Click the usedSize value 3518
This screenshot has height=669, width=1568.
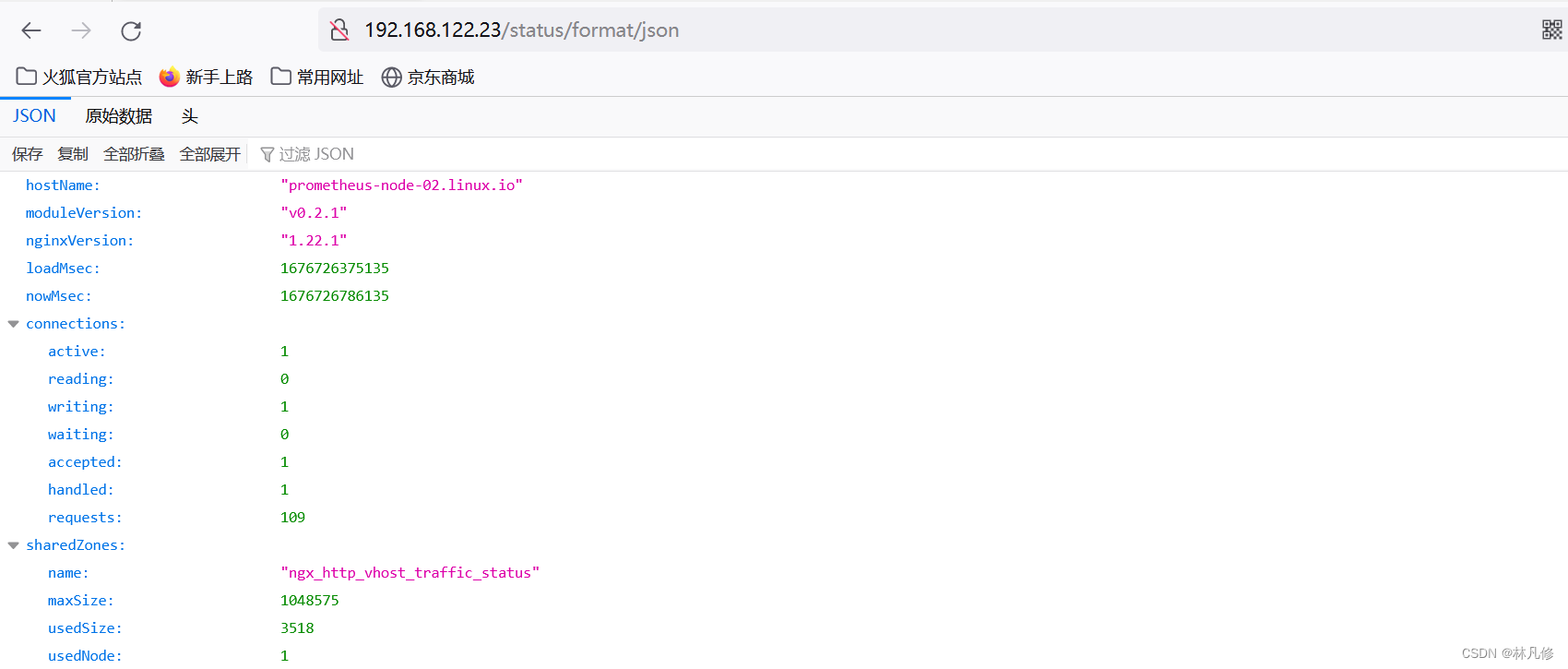[x=297, y=628]
